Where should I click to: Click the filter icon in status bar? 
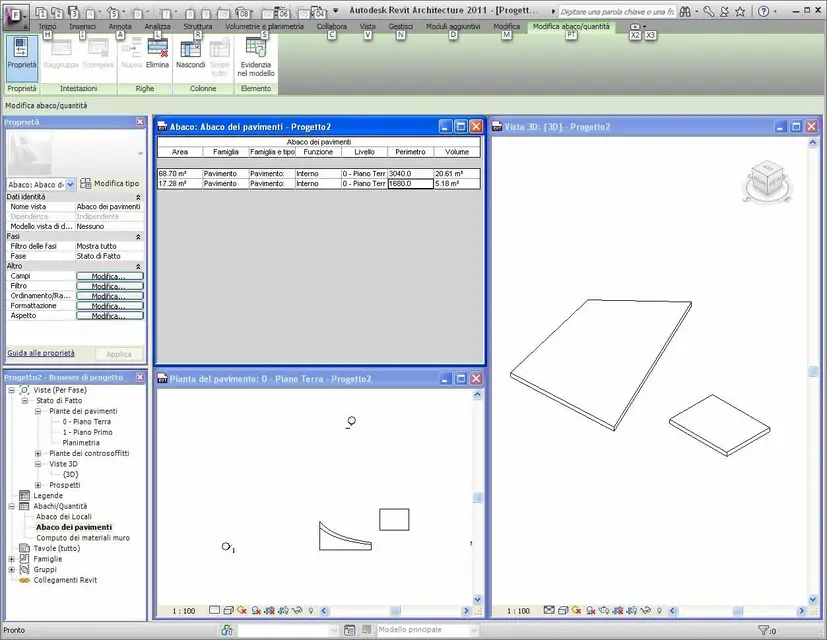click(763, 629)
